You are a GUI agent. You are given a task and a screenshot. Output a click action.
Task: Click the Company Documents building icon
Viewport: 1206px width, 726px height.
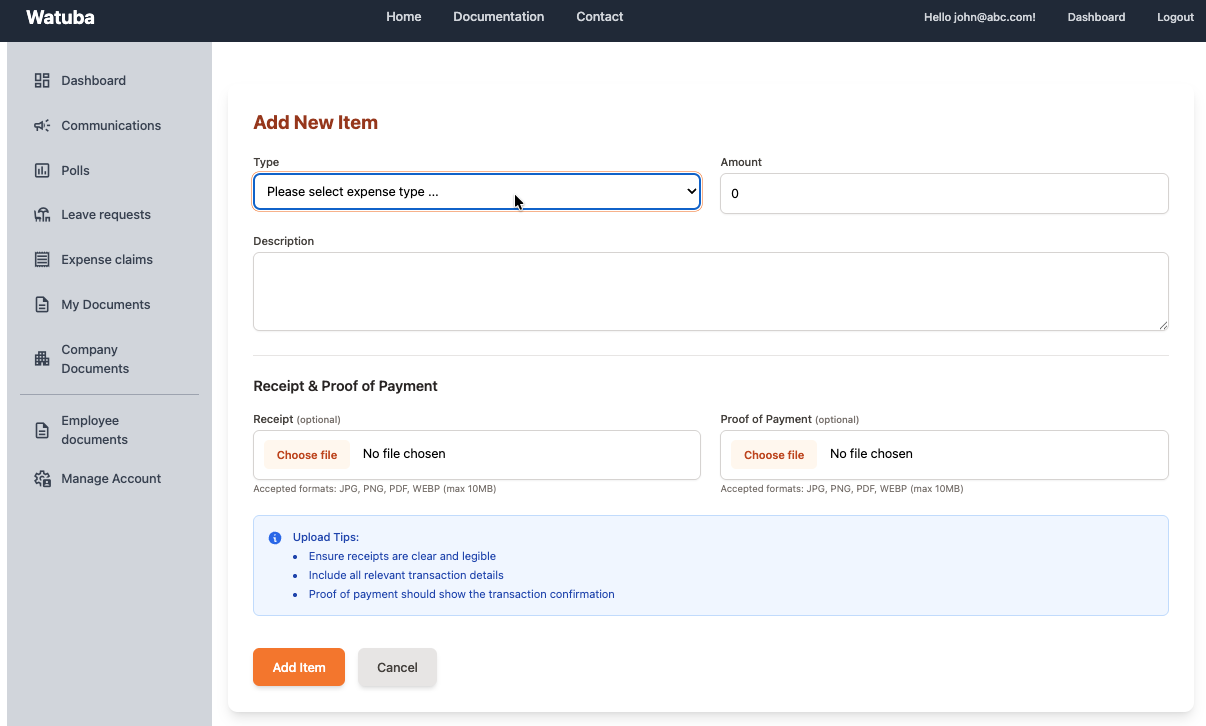42,359
